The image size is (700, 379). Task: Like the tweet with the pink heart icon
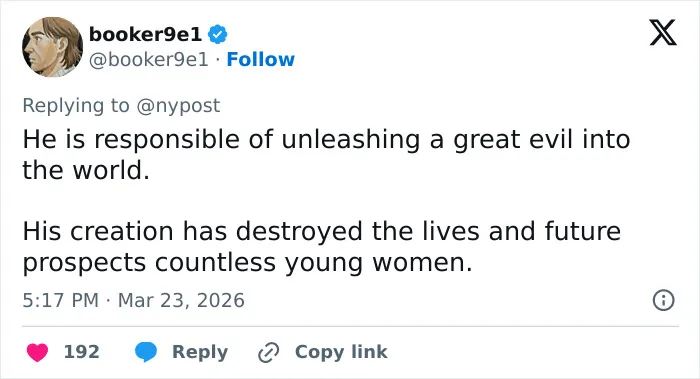pos(38,352)
